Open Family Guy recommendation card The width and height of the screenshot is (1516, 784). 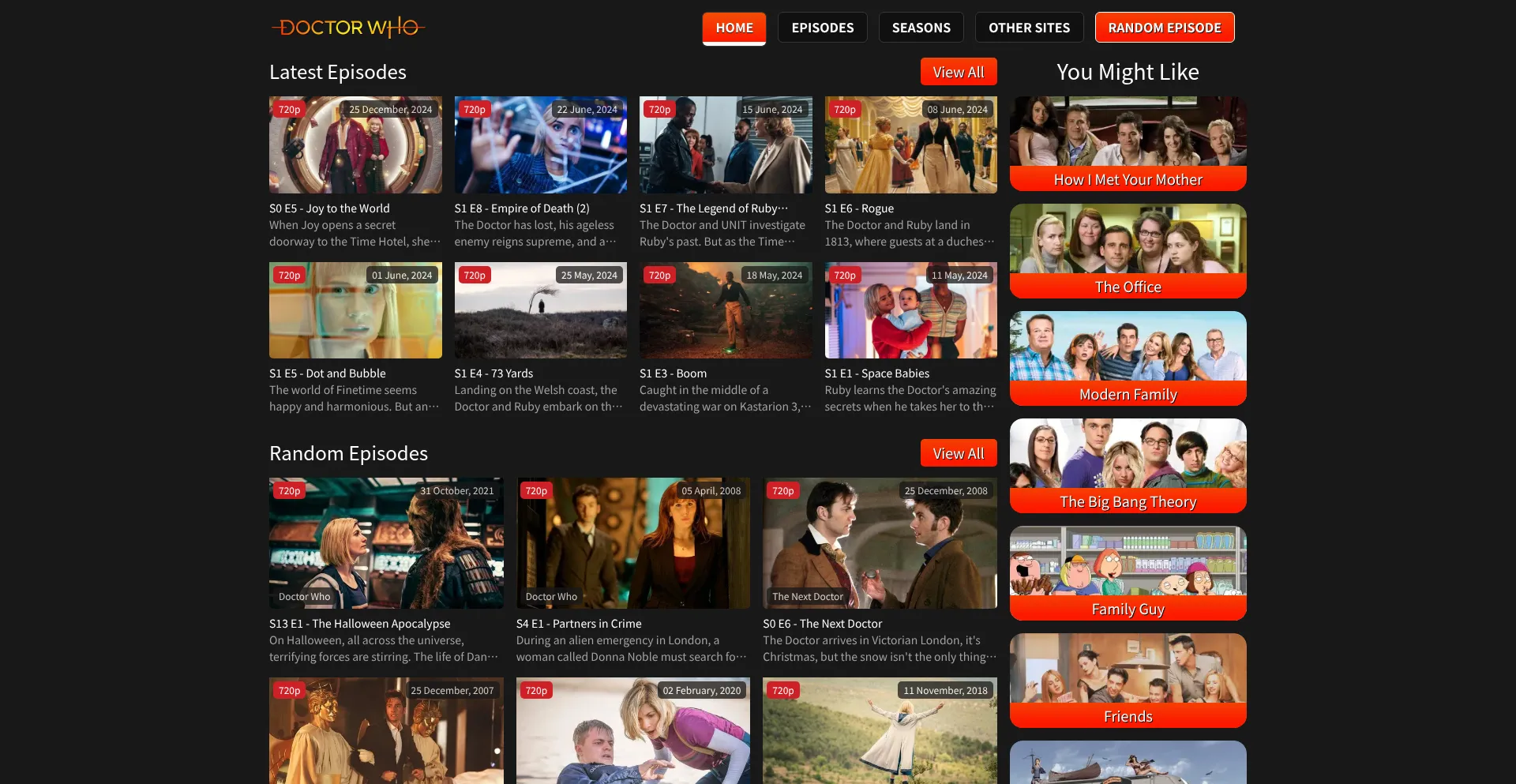pos(1128,573)
